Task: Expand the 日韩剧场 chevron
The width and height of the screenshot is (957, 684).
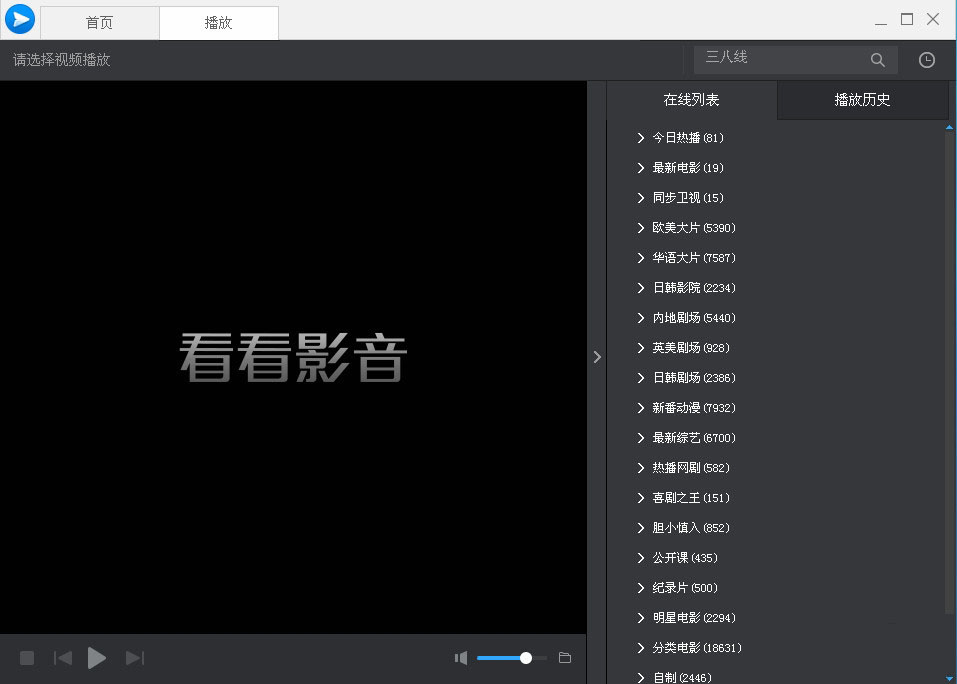Action: [640, 378]
